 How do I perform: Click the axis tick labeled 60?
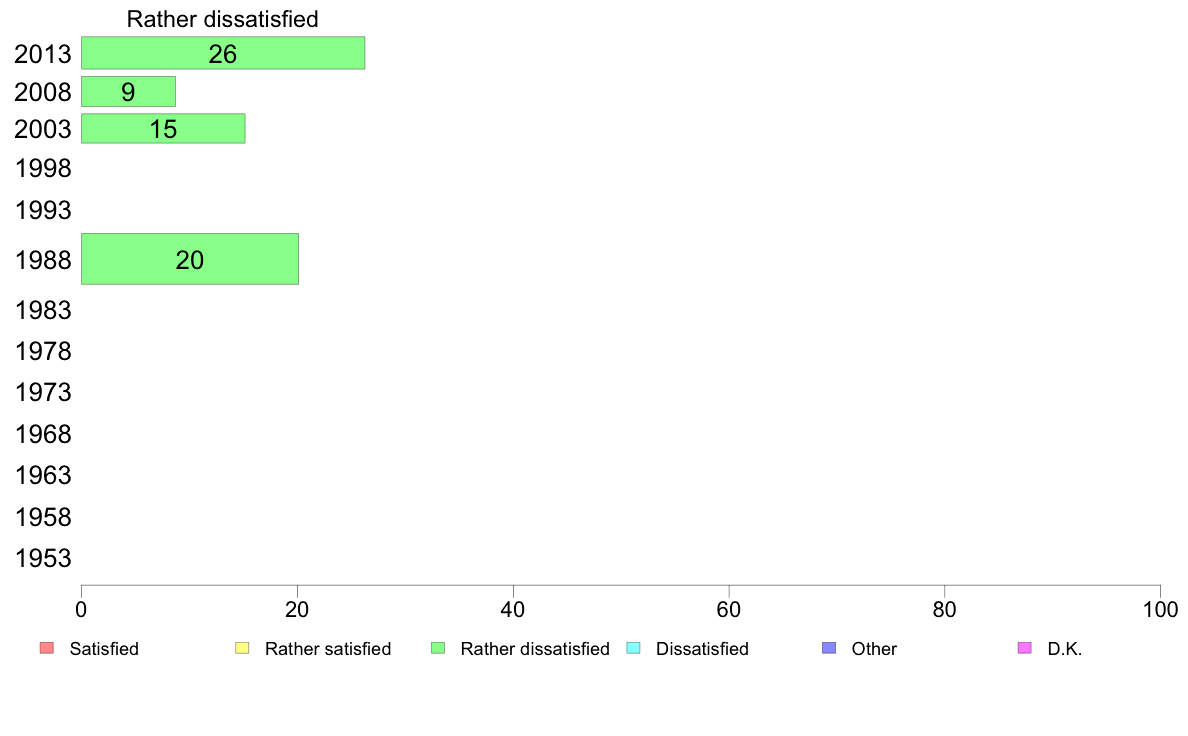click(x=729, y=609)
